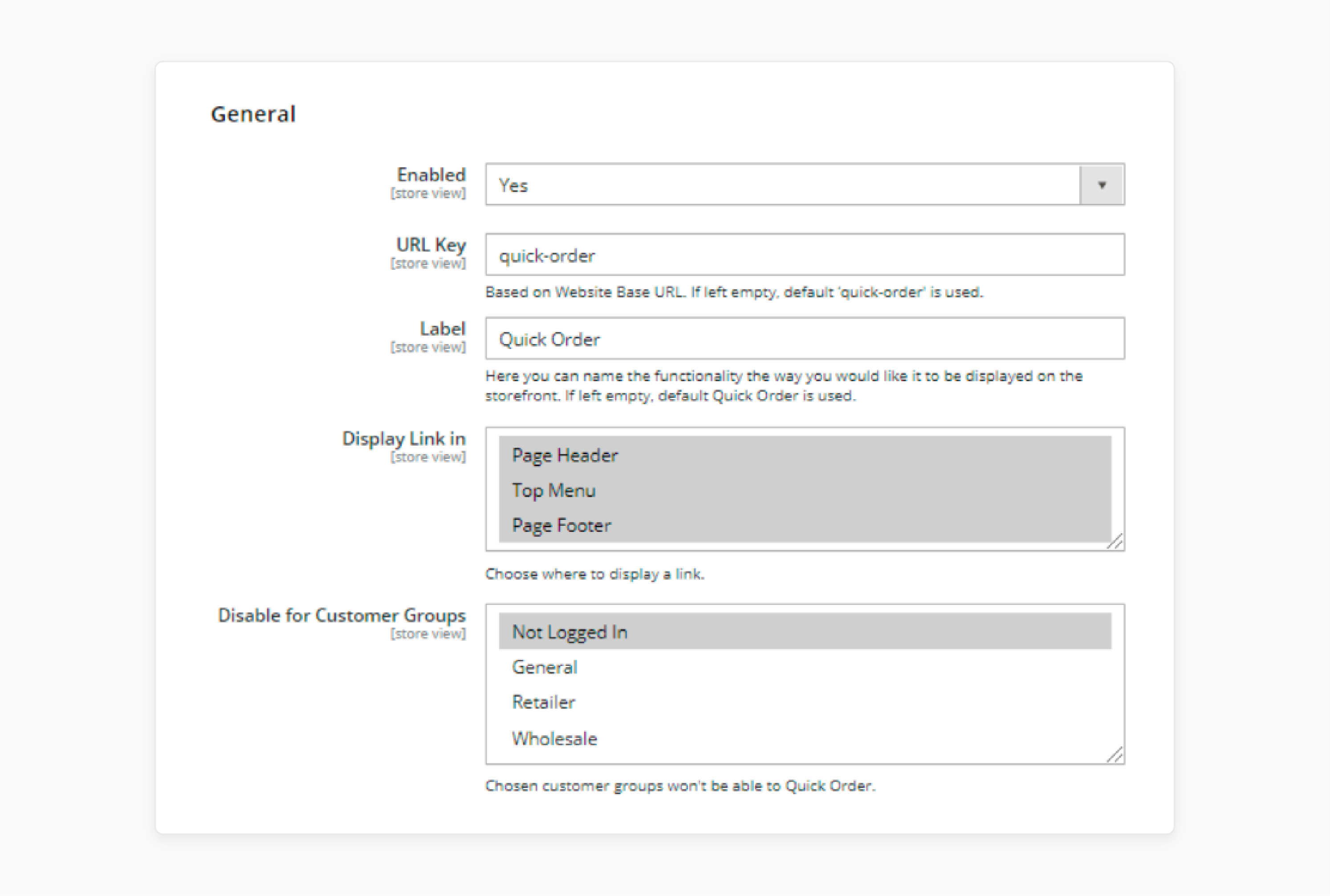Screen dimensions: 1330x896
Task: Click the Display Link in label
Action: (x=403, y=439)
